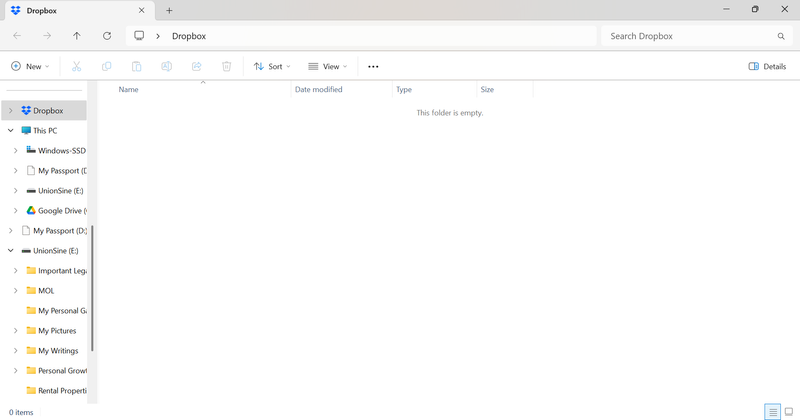Click the navigation pane scrollbar
This screenshot has height=420, width=800.
pyautogui.click(x=92, y=288)
